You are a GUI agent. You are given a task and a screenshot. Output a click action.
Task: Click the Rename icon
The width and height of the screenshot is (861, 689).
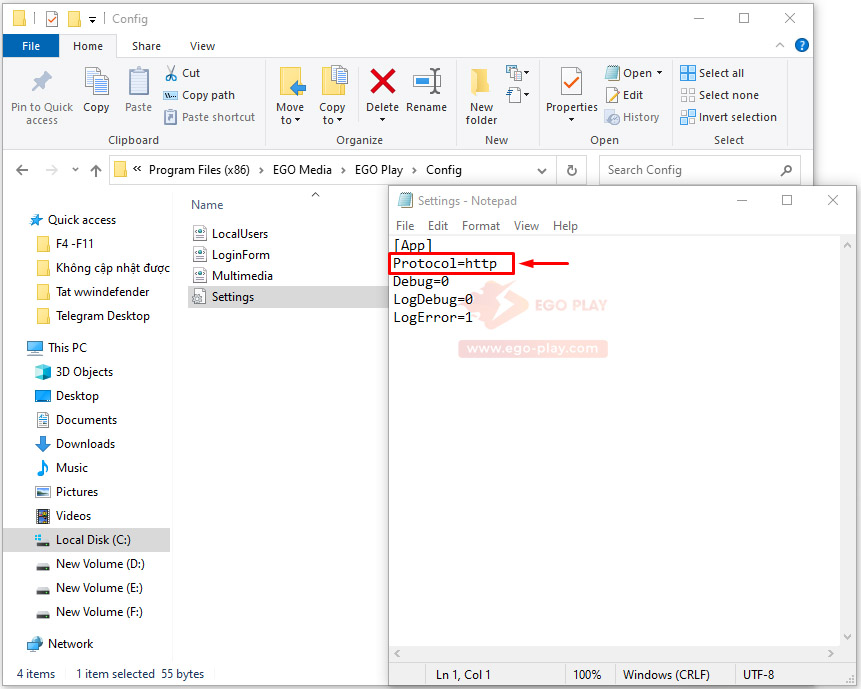[x=427, y=81]
